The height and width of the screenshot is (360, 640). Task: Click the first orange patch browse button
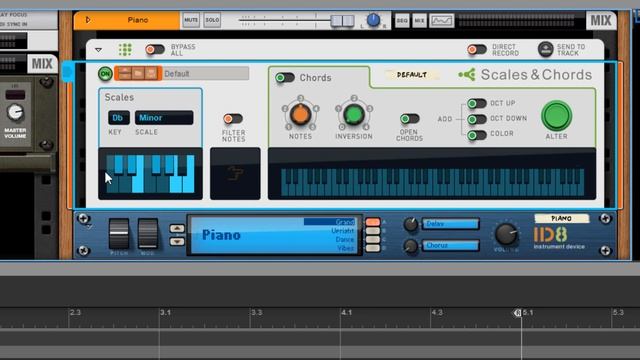click(124, 73)
